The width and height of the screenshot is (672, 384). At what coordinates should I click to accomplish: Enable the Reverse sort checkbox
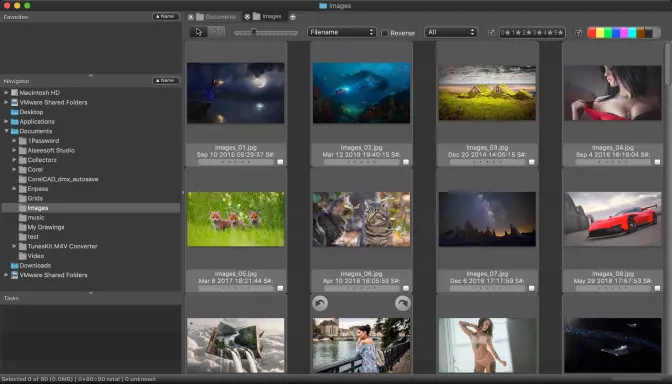pyautogui.click(x=384, y=33)
